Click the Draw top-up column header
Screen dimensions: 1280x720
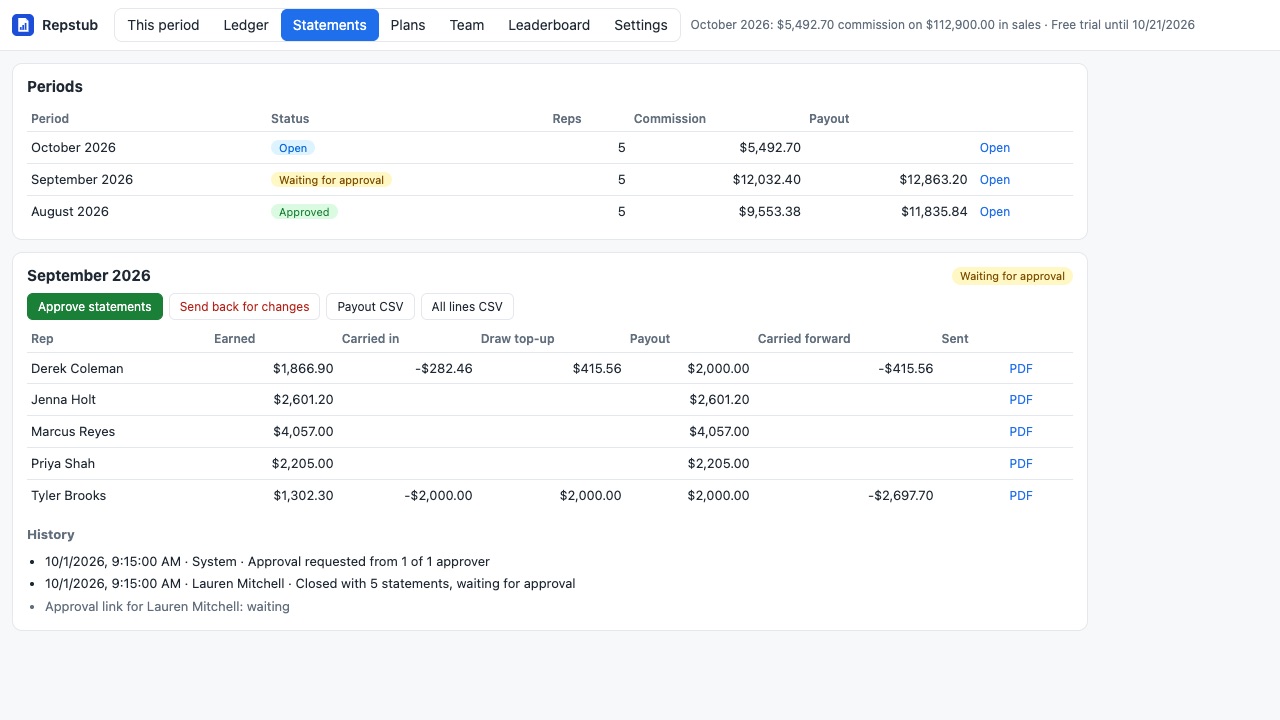coord(517,339)
